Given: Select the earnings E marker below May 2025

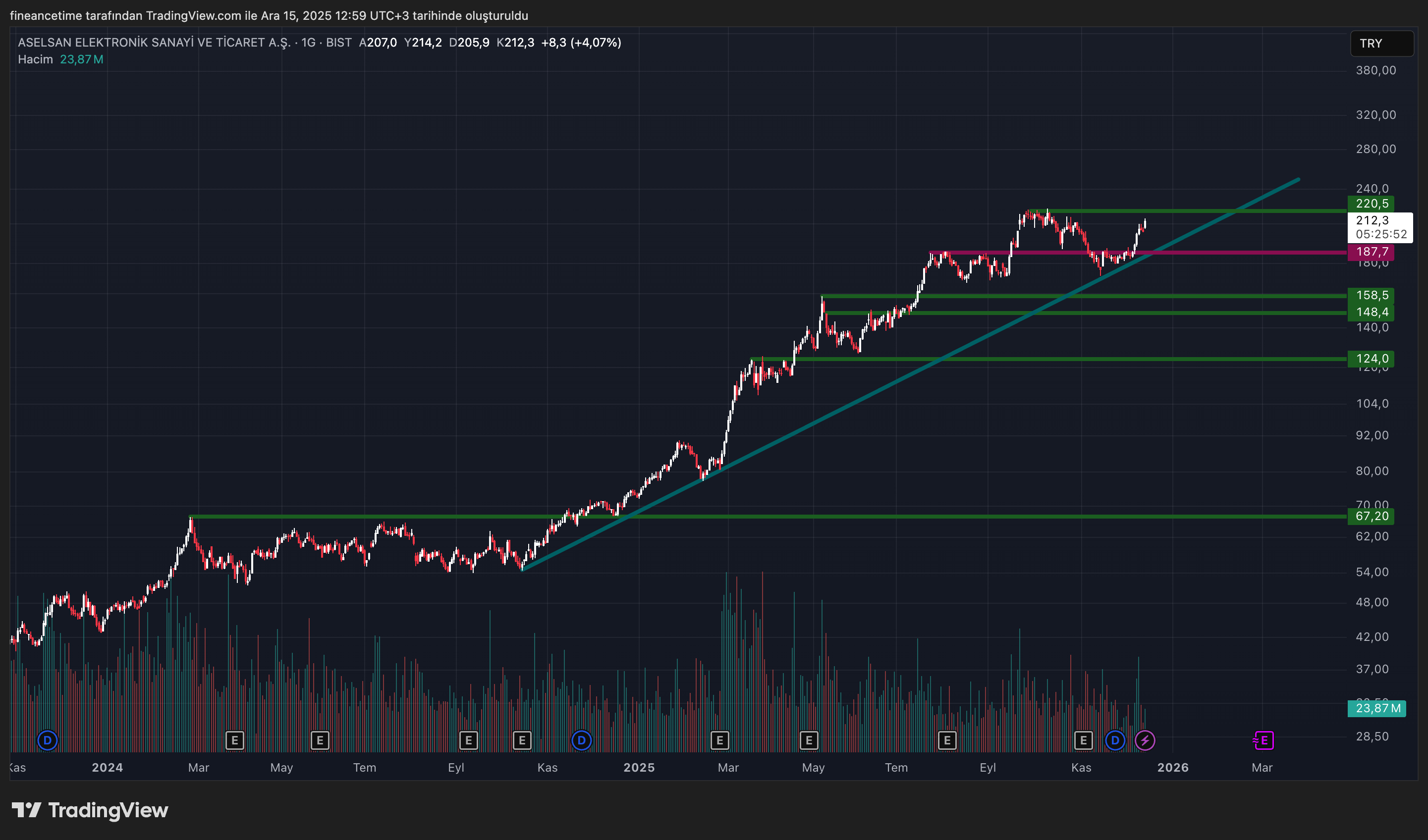Looking at the screenshot, I should [x=809, y=740].
